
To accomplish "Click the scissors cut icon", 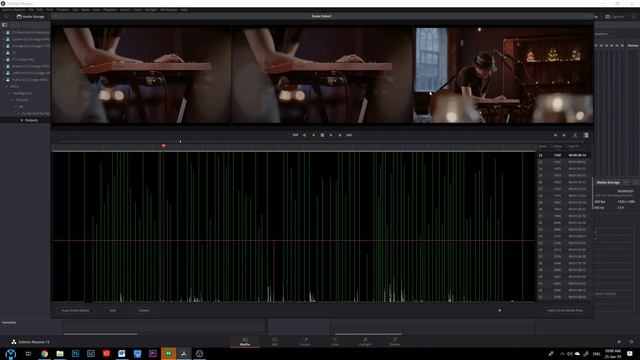I will pyautogui.click(x=575, y=135).
